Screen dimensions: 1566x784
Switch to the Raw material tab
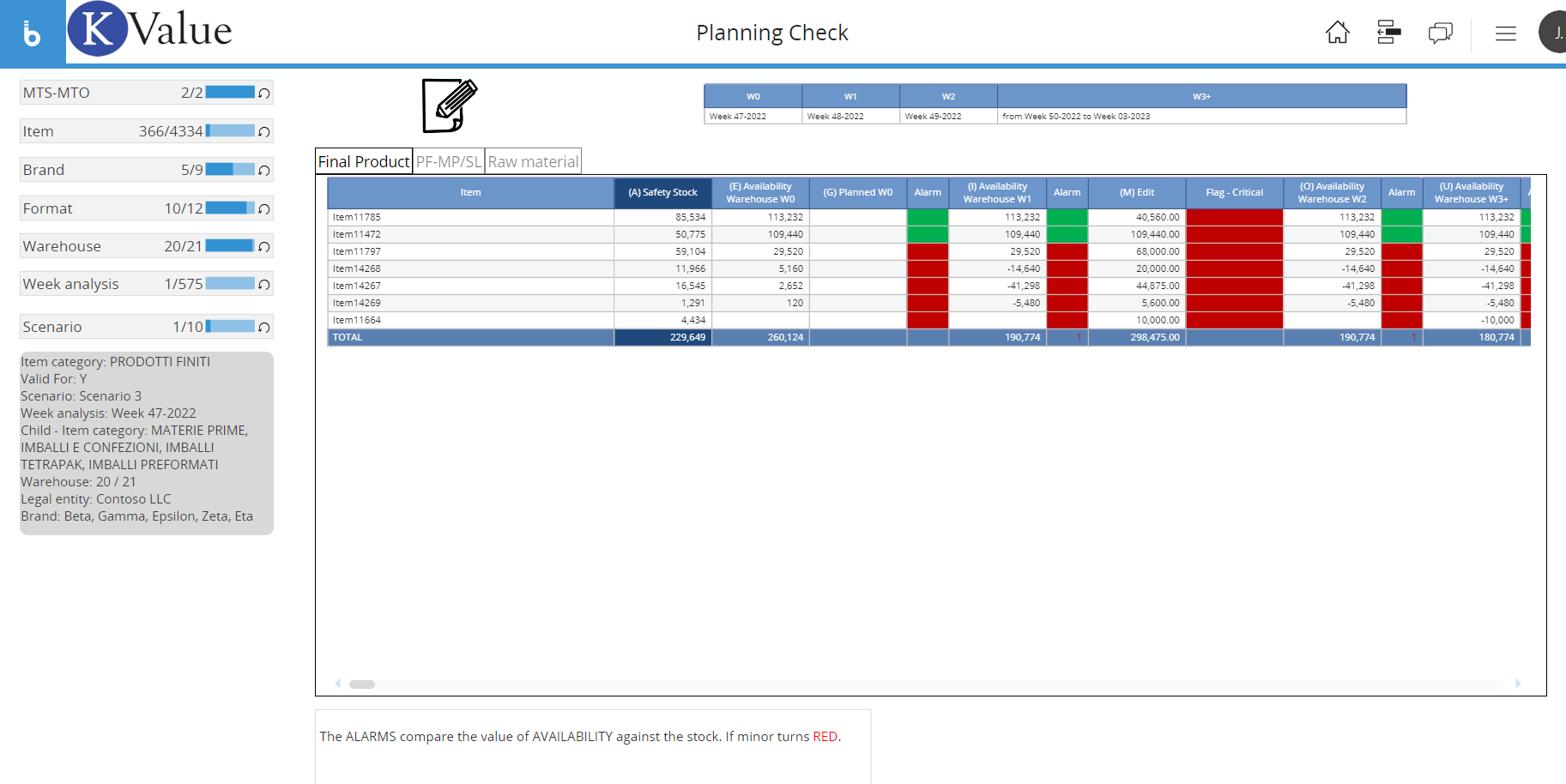pyautogui.click(x=533, y=161)
